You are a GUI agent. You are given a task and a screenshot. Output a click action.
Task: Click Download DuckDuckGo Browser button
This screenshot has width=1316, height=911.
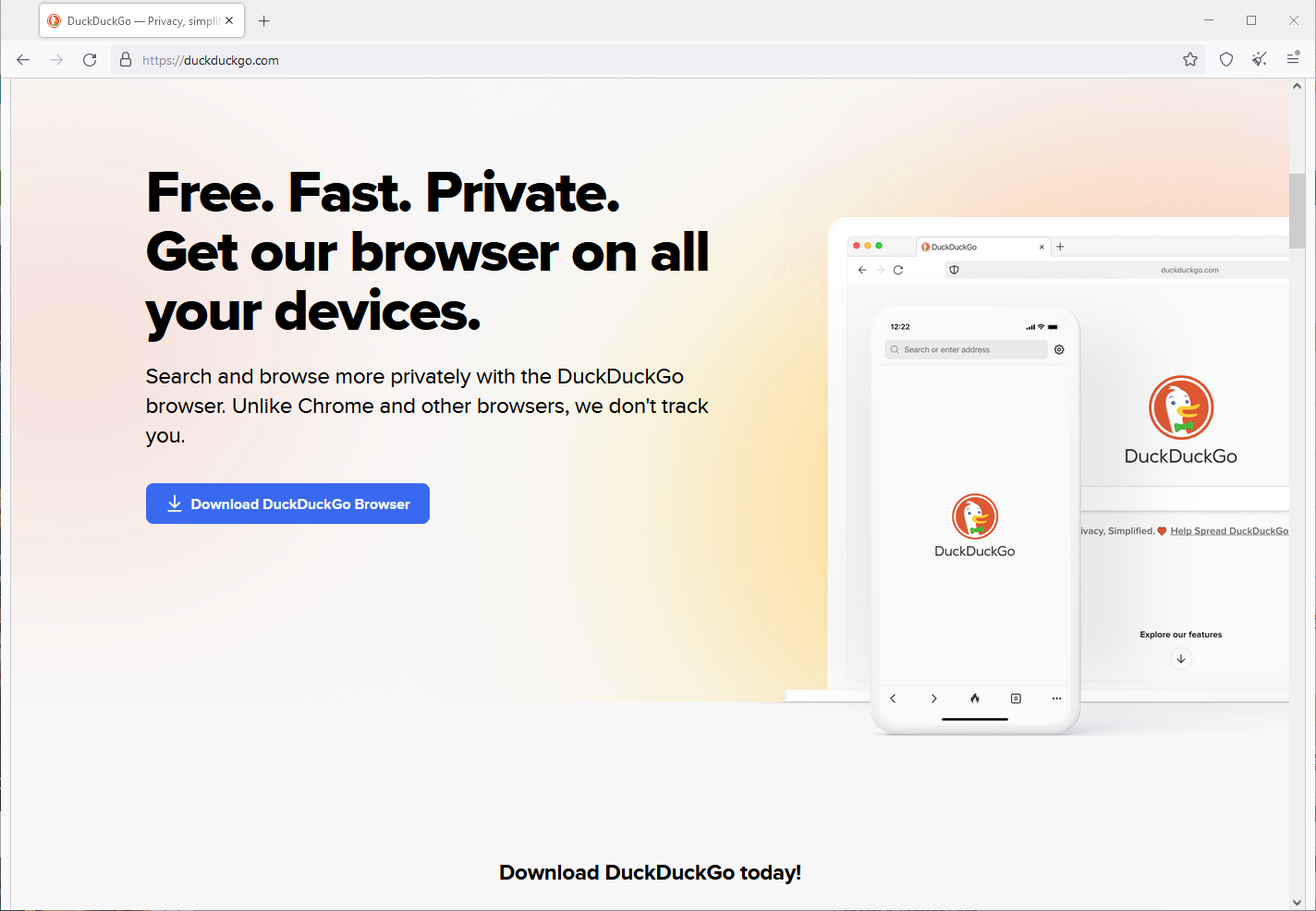coord(287,504)
